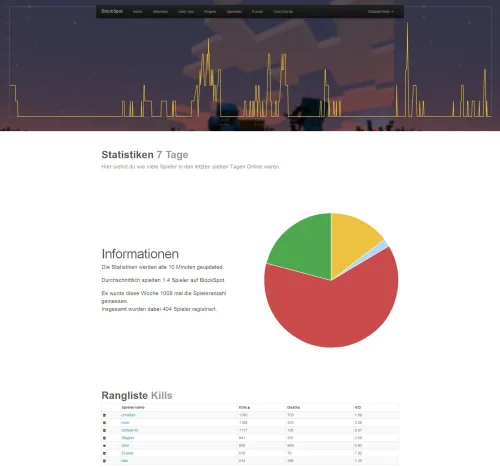This screenshot has height=467, width=500.
Task: Open the player link in the 7.92 K/D row
Action: pyautogui.click(x=127, y=453)
